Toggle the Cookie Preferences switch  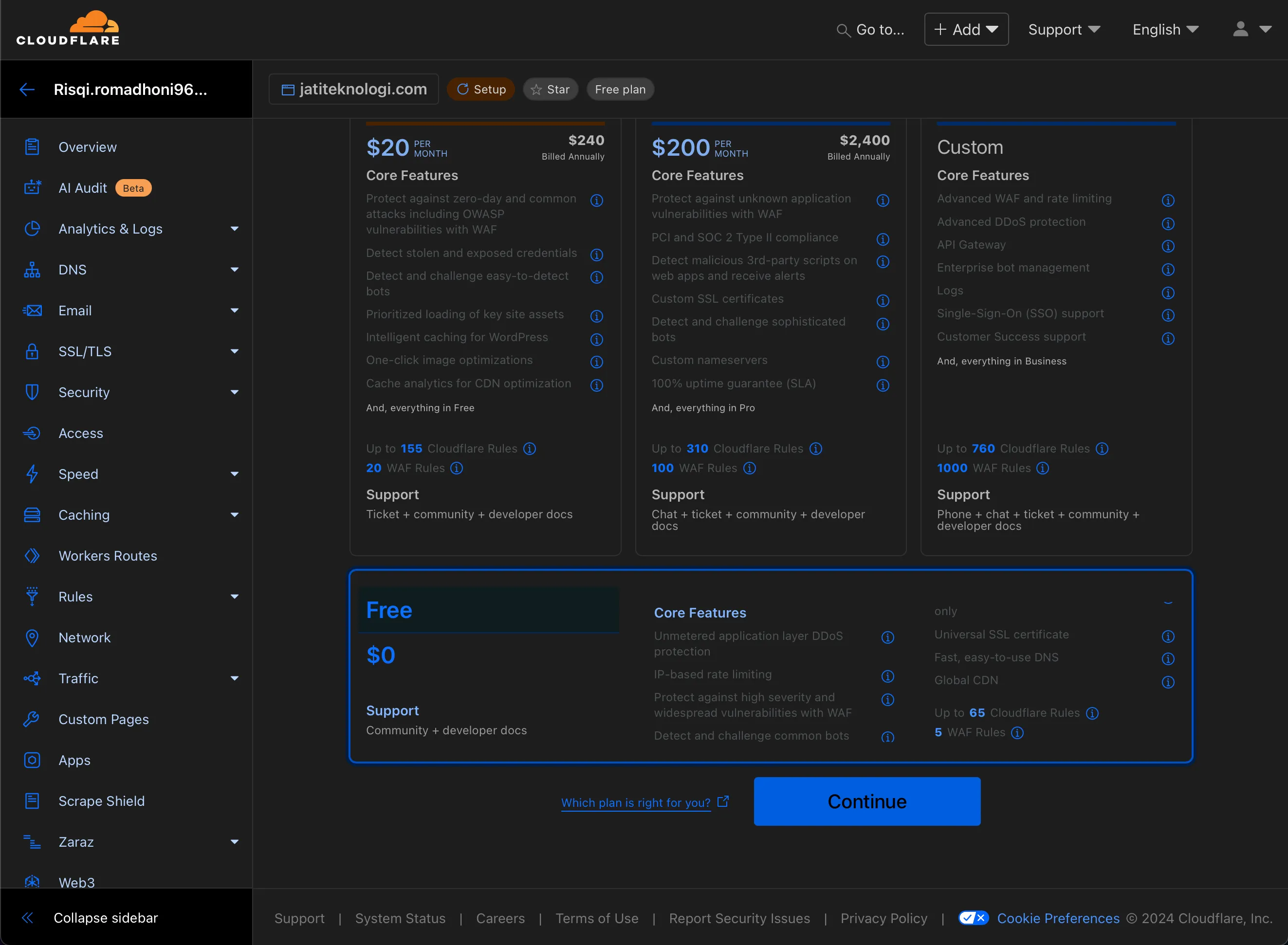coord(974,918)
